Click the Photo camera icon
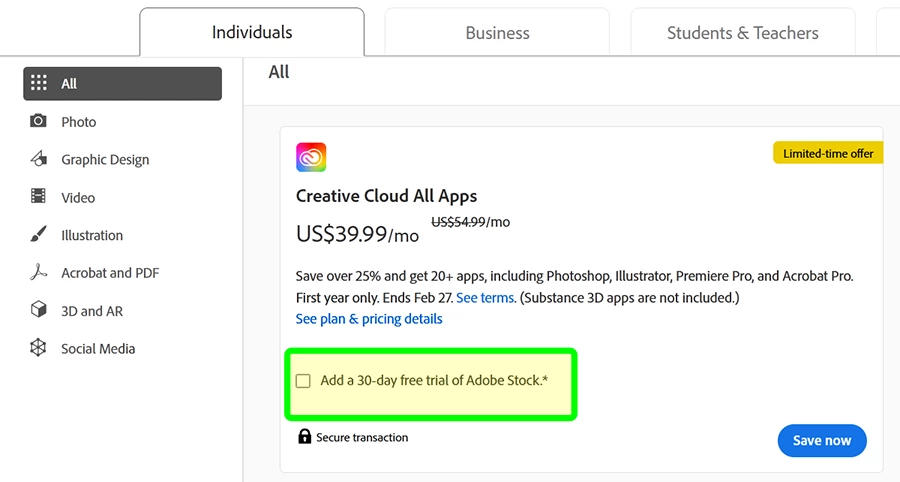This screenshot has height=482, width=900. click(38, 120)
